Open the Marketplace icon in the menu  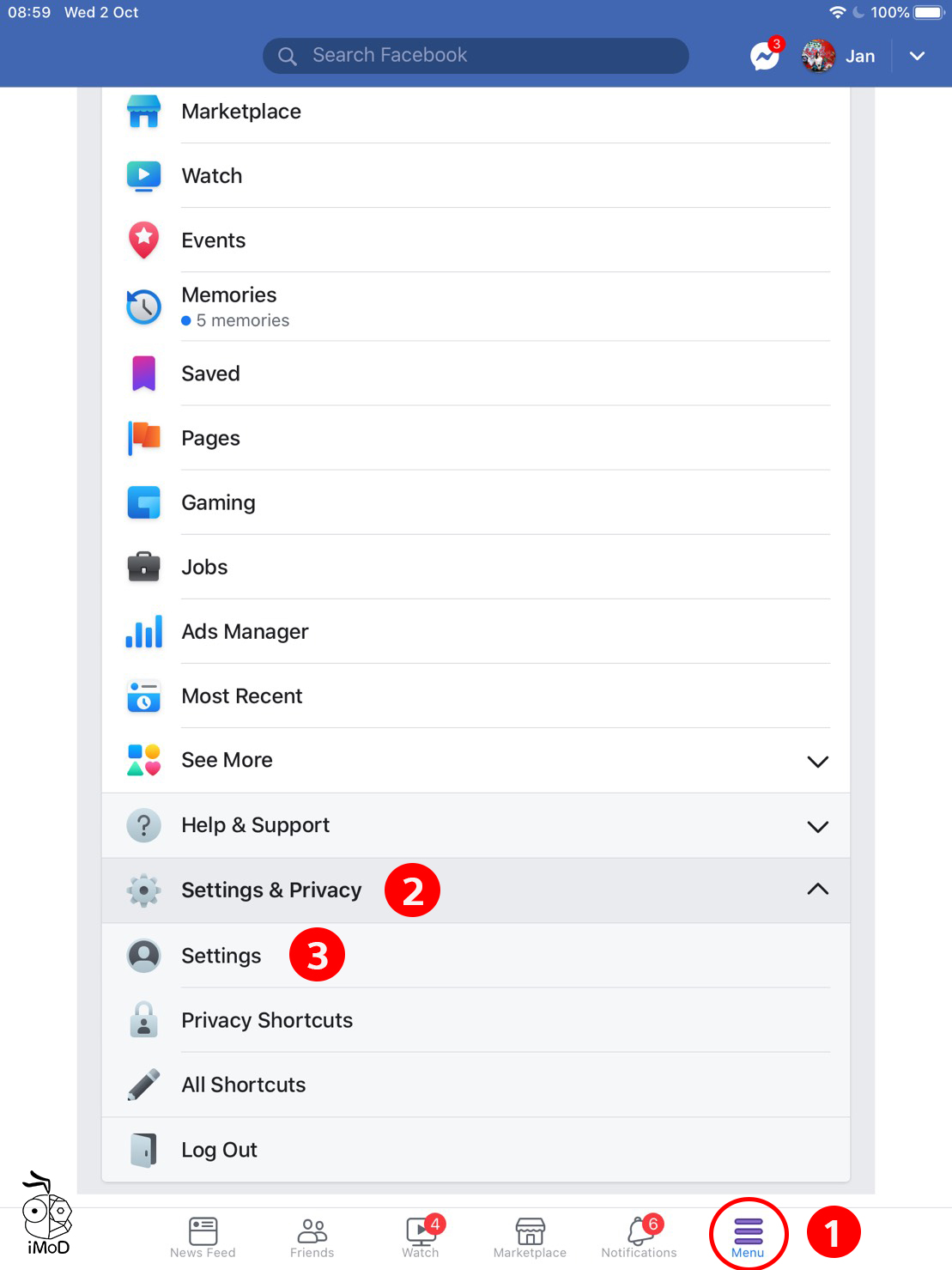(x=143, y=111)
